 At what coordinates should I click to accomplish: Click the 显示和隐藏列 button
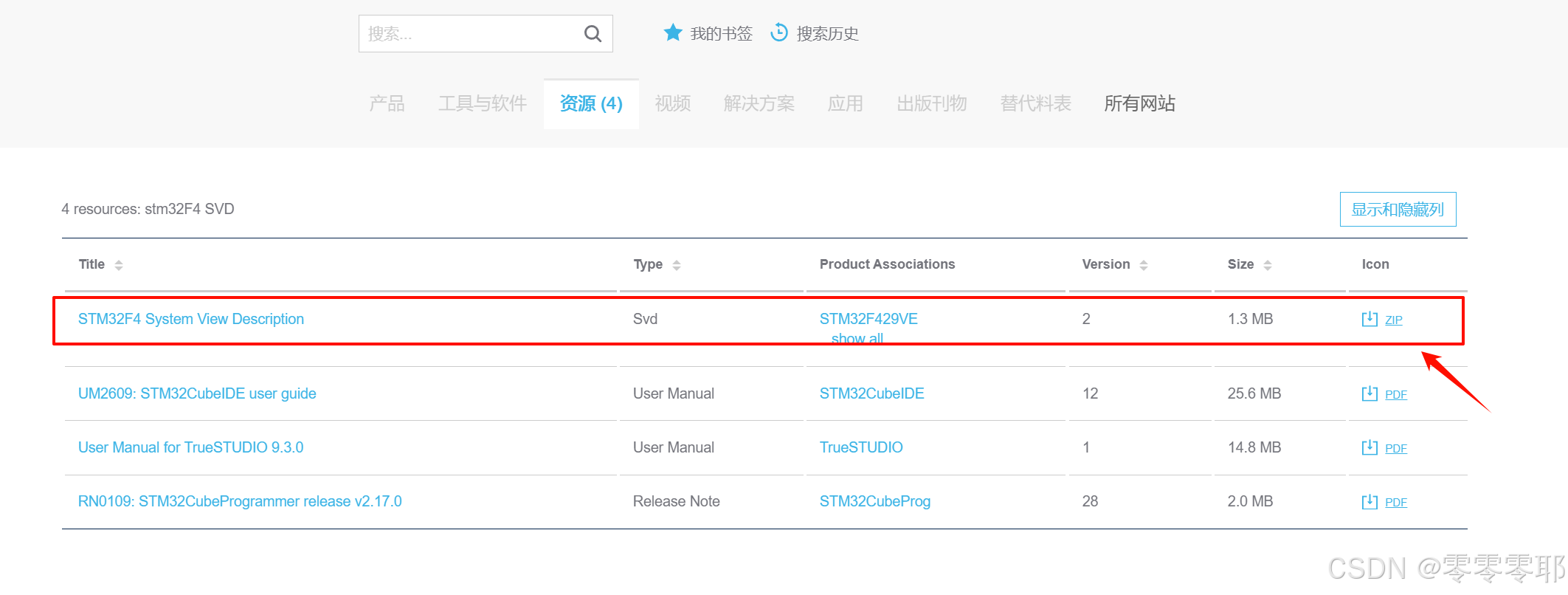[1398, 210]
